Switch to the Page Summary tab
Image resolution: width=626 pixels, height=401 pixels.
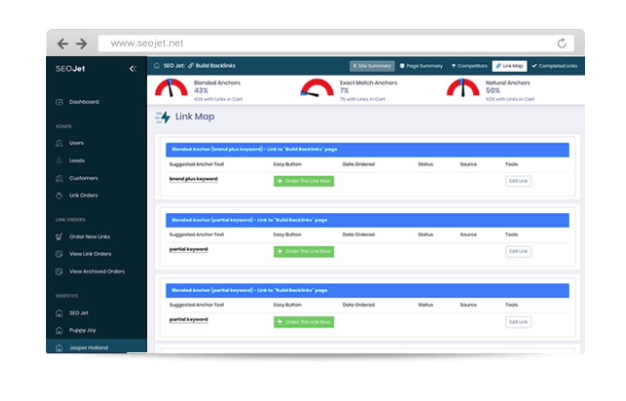(x=422, y=66)
